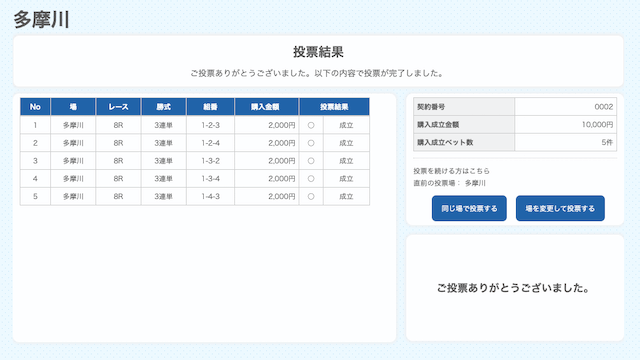Viewport: 640px width, 360px height.
Task: Click the 投票を続ける方はこちら text
Action: (451, 171)
